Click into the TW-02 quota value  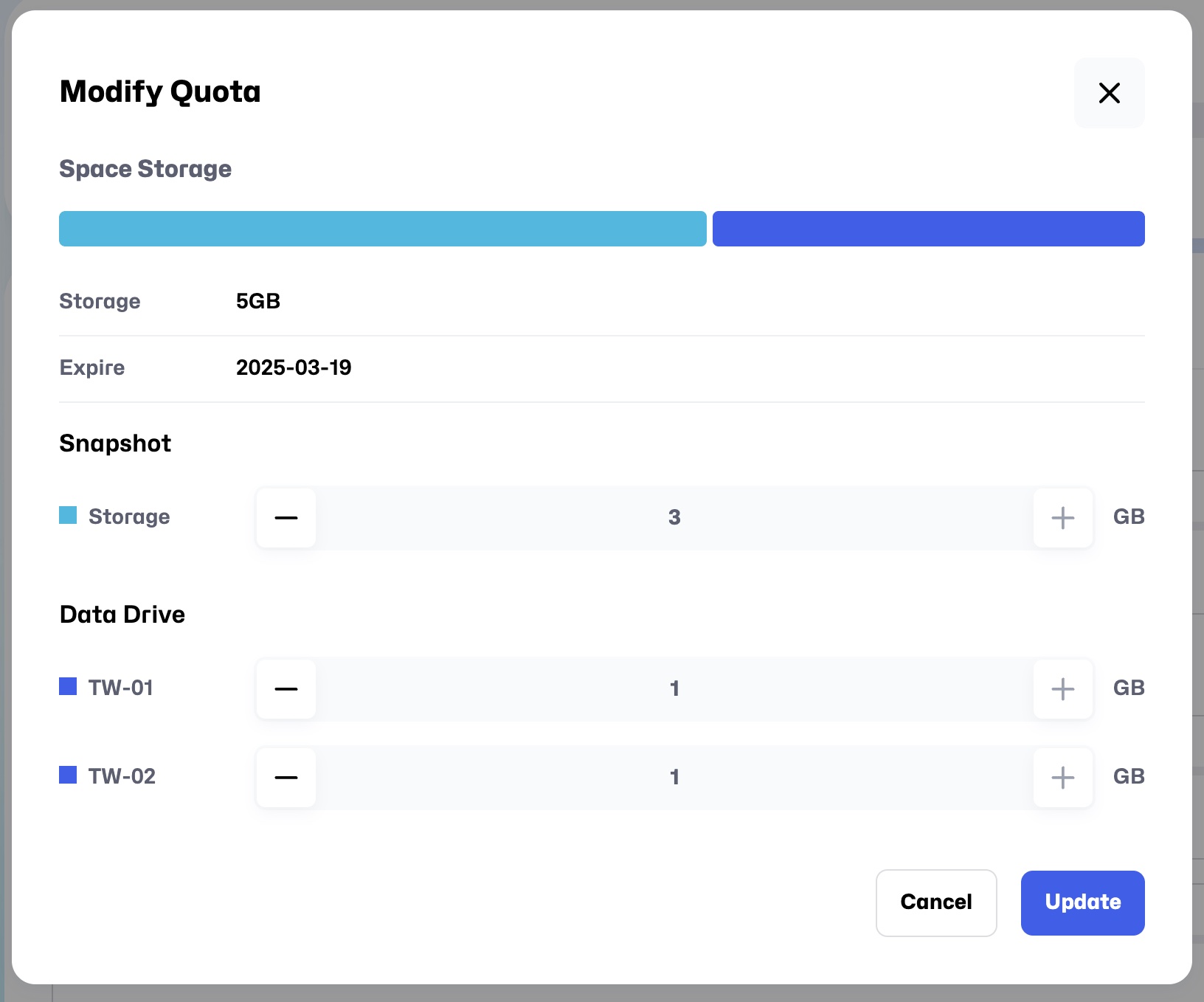coord(674,777)
